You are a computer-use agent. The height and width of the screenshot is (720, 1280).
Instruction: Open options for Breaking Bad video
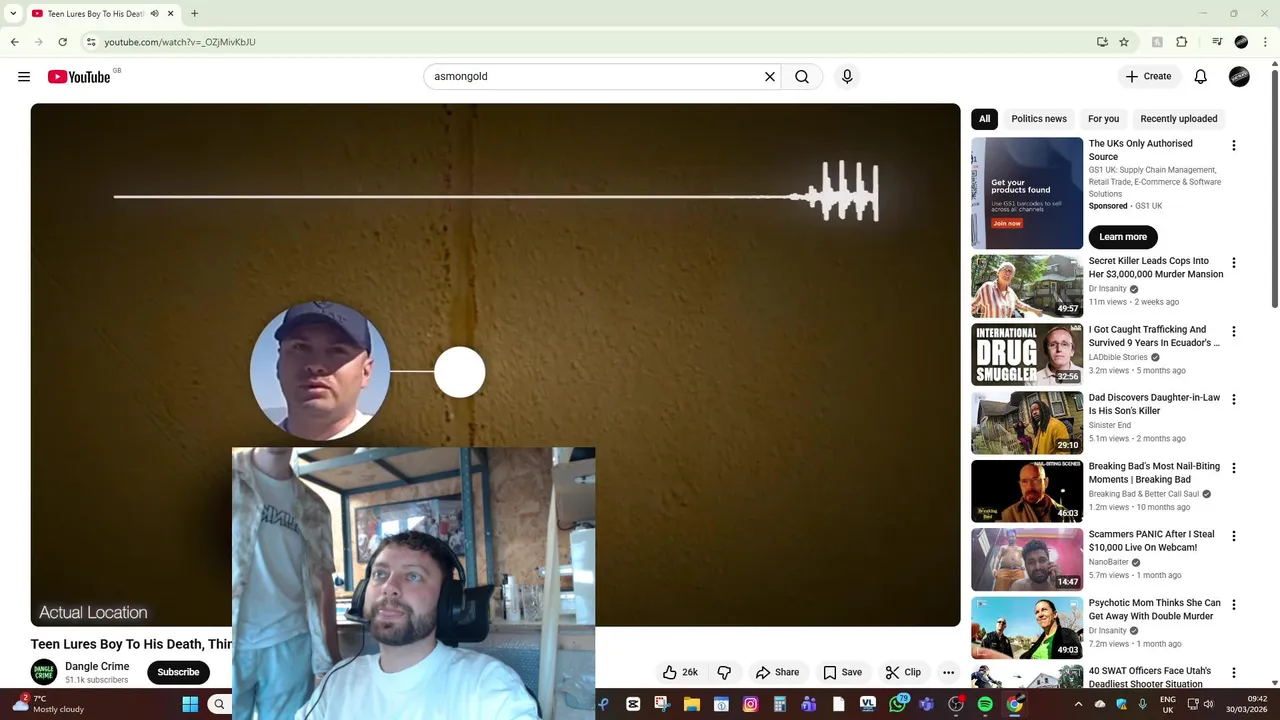click(x=1233, y=468)
